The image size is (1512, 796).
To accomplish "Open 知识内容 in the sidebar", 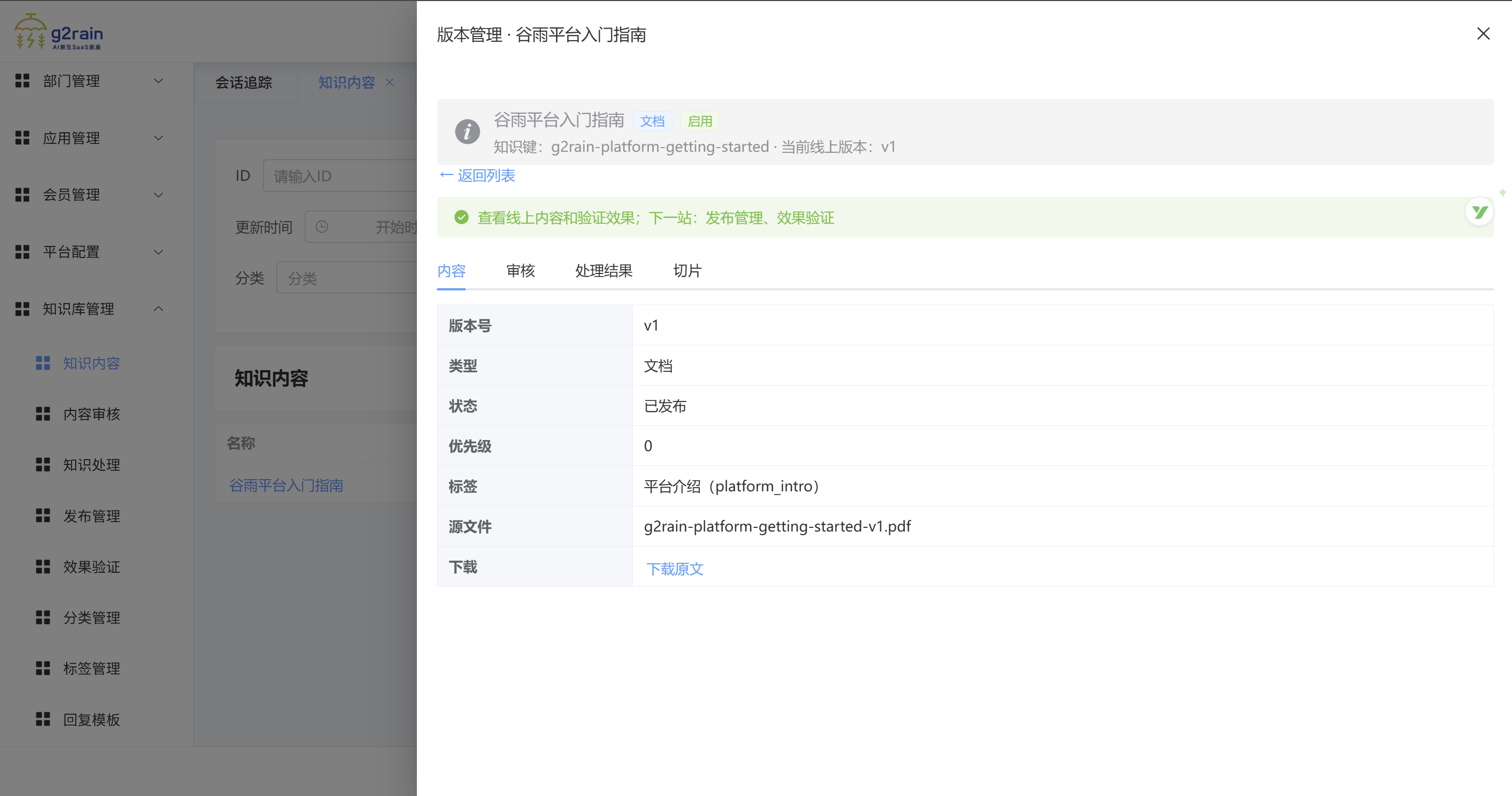I will 92,364.
